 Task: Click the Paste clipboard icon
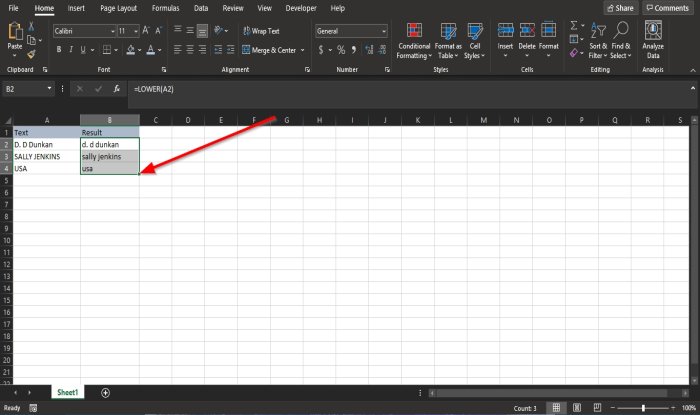coord(15,32)
